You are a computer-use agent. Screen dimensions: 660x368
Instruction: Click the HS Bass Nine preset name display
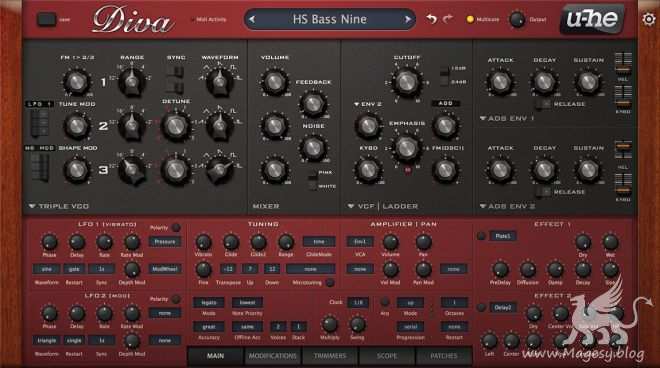(x=330, y=19)
